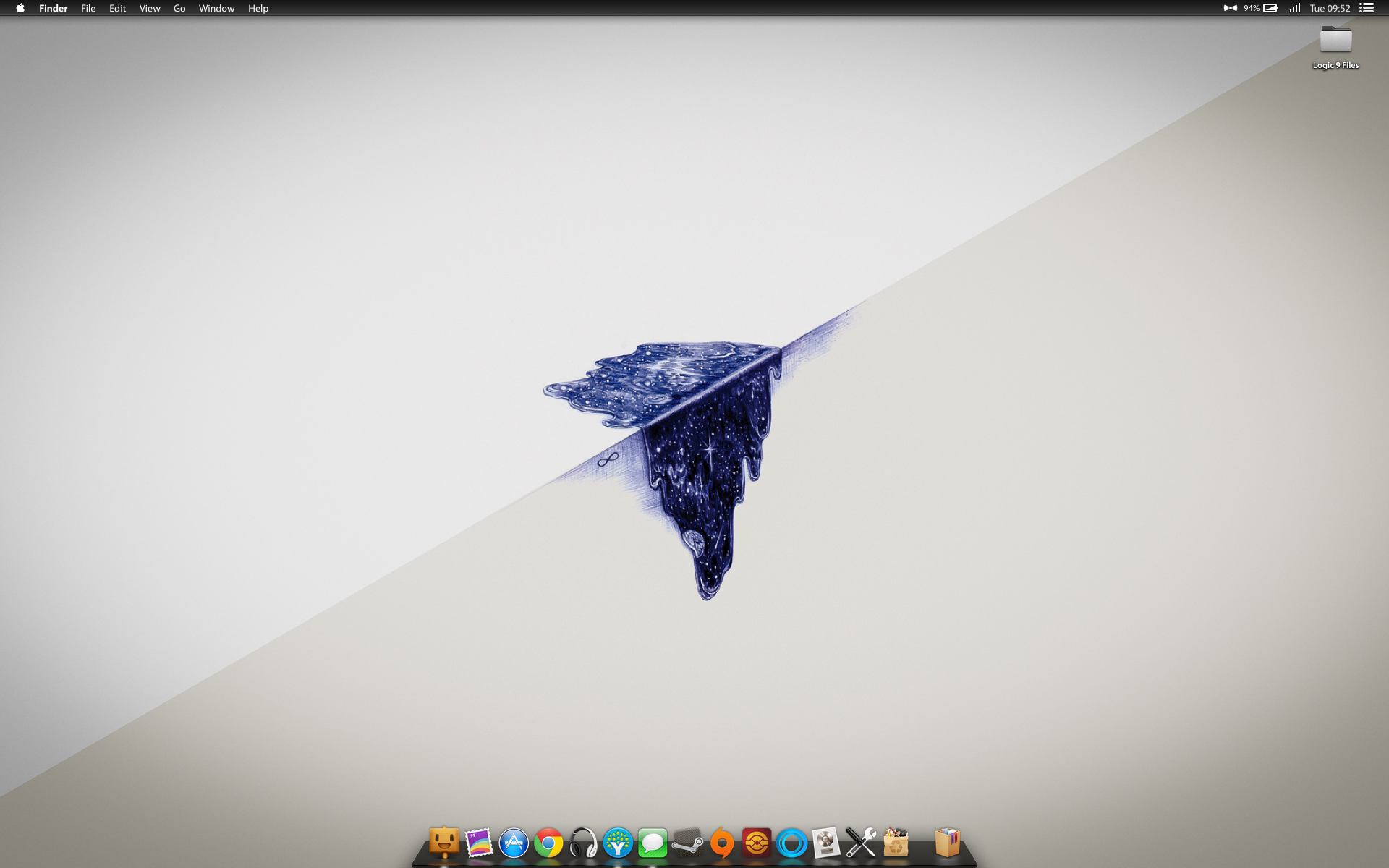
Task: Click the Logic 9 Files label
Action: (x=1335, y=65)
